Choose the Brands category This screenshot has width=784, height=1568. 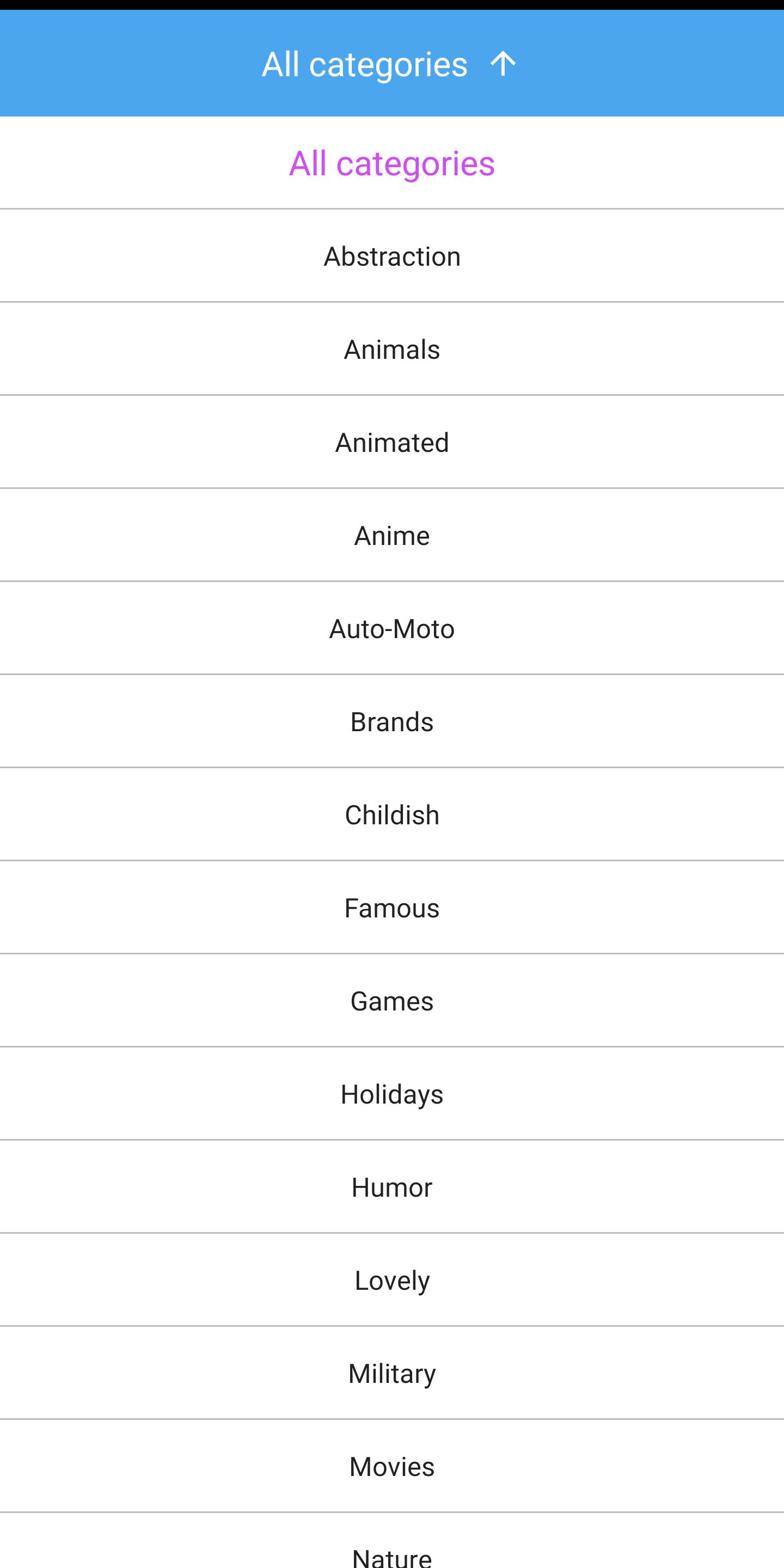coord(392,722)
